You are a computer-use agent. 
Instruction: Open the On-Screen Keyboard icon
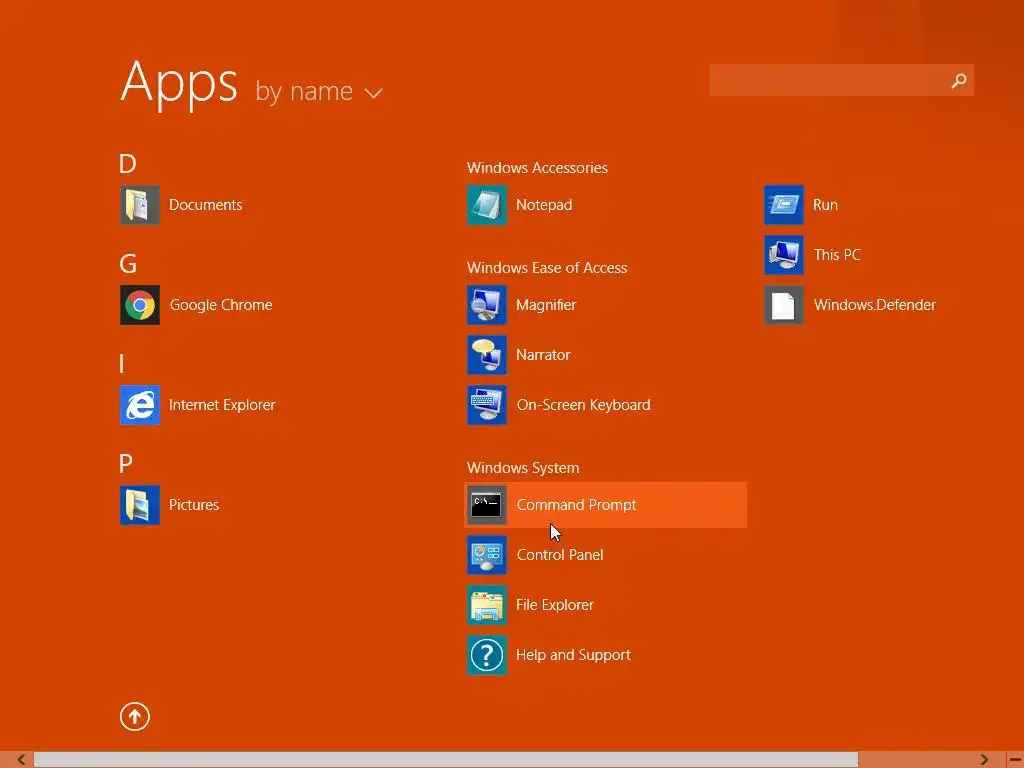tap(487, 405)
